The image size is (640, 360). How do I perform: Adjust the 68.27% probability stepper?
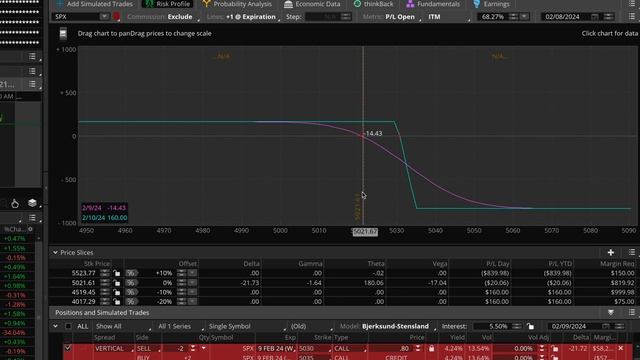click(x=513, y=17)
